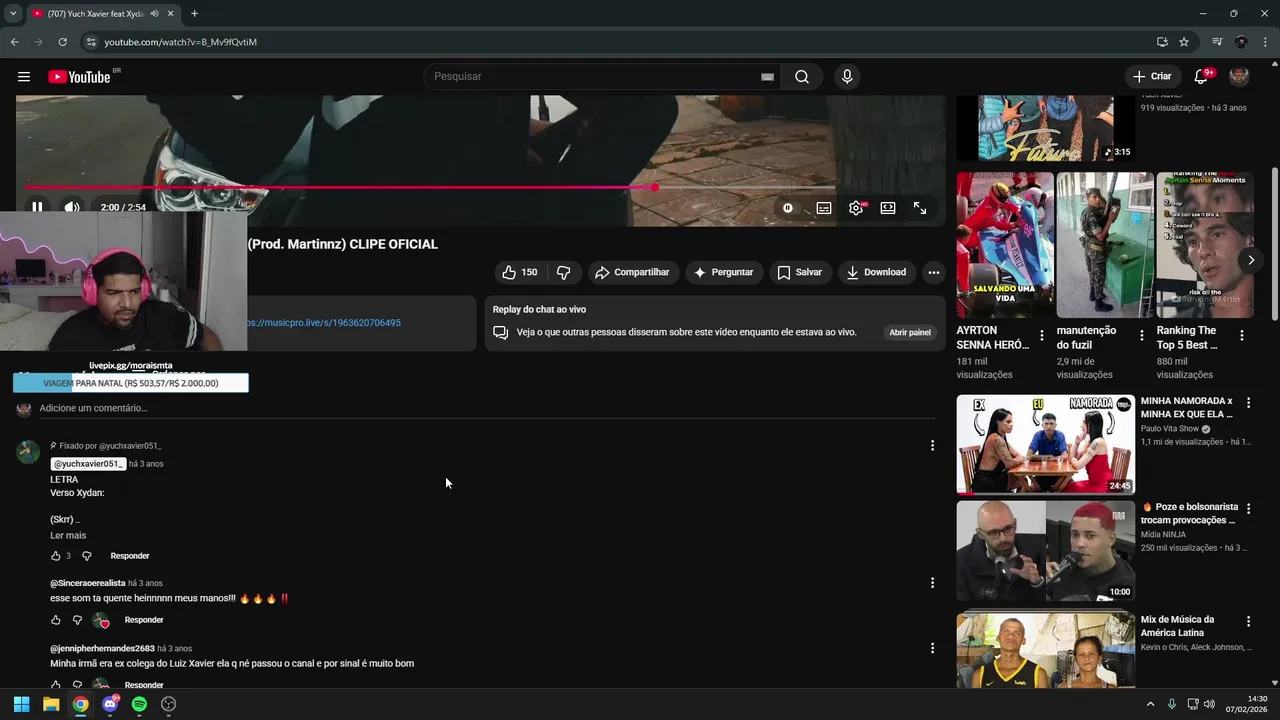Open more actions beside Download
Viewport: 1280px width, 720px height.
point(933,272)
